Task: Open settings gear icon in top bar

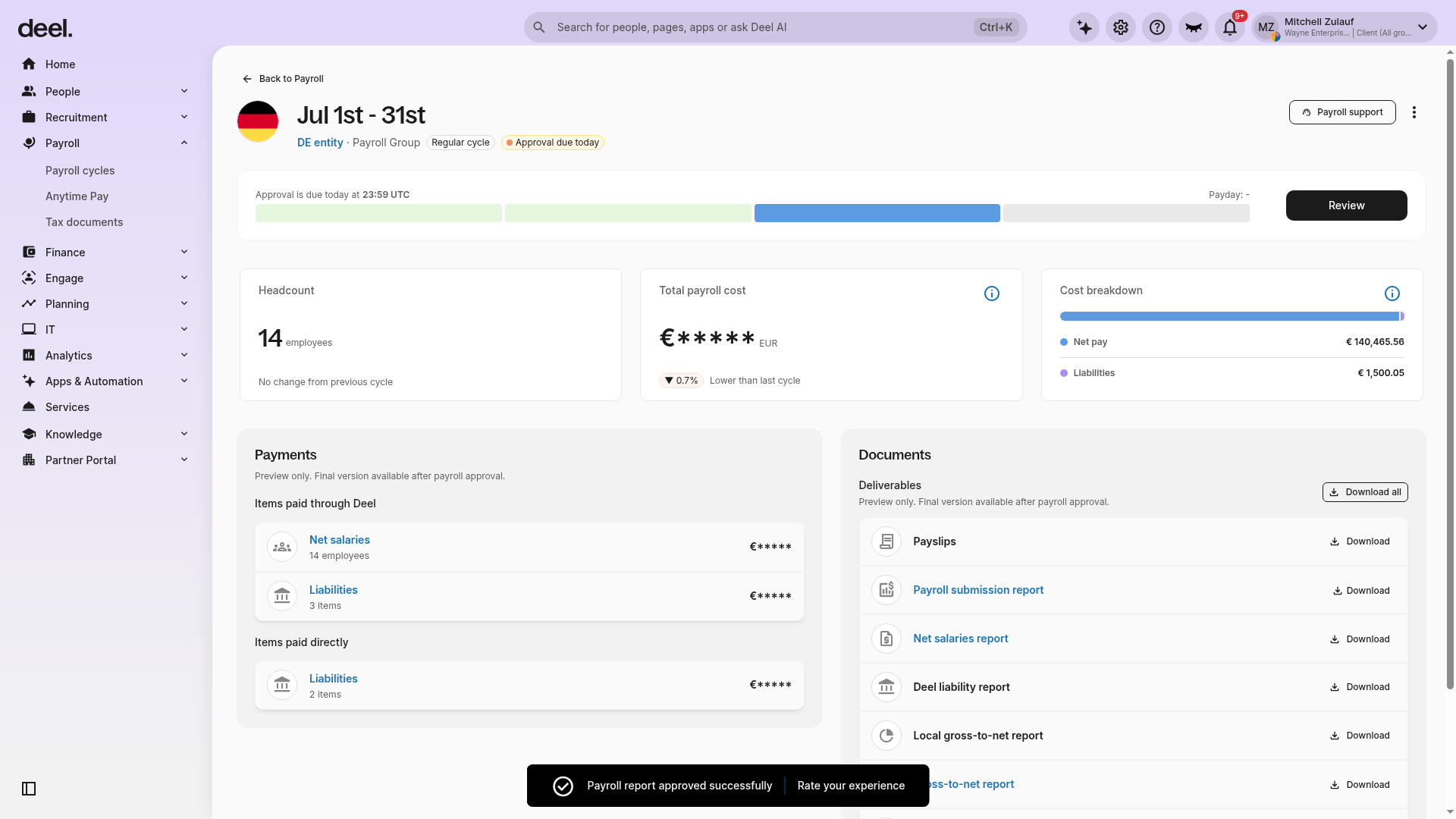Action: pos(1121,27)
